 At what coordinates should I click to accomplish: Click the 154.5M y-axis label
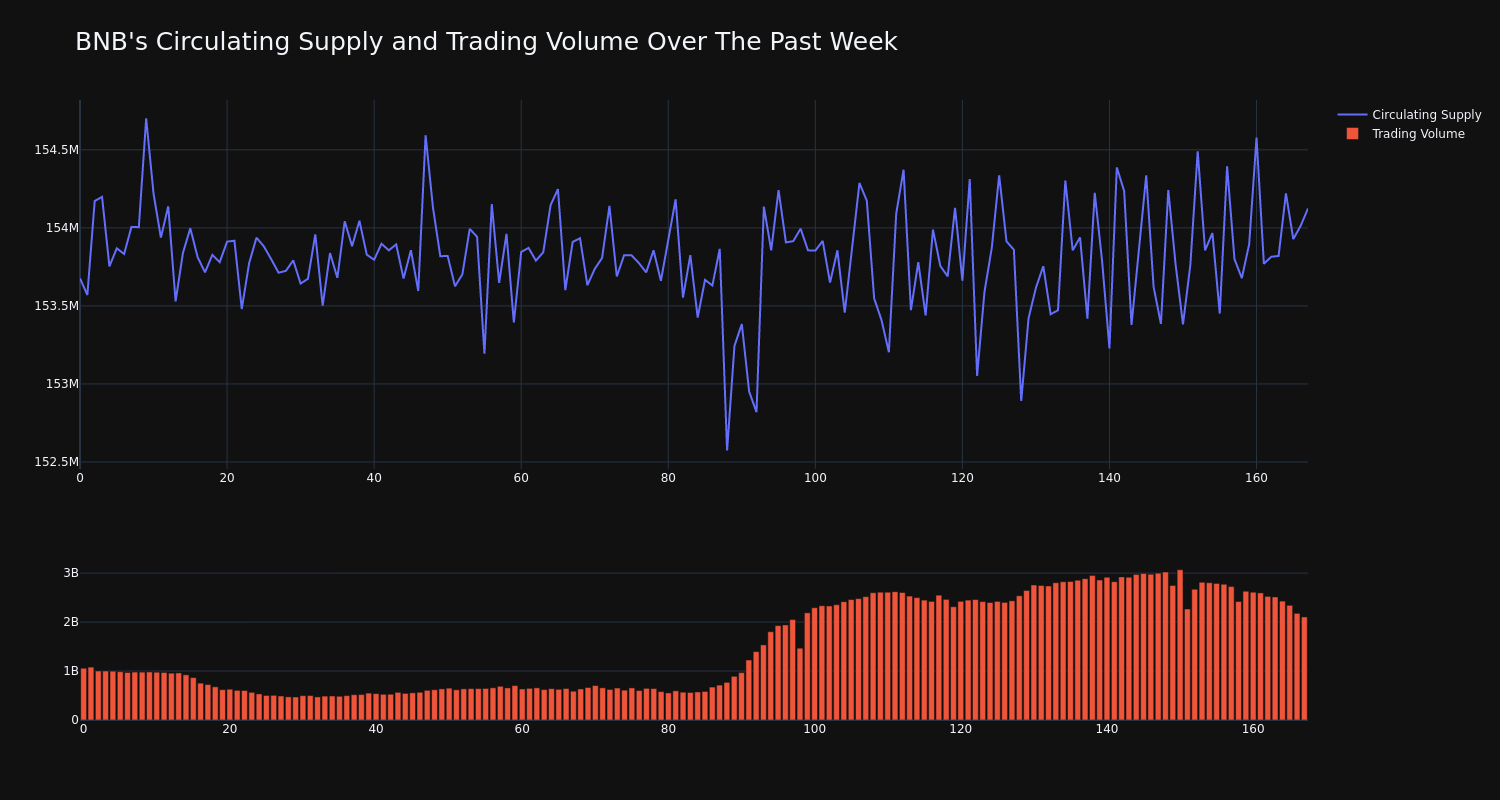pyautogui.click(x=56, y=150)
